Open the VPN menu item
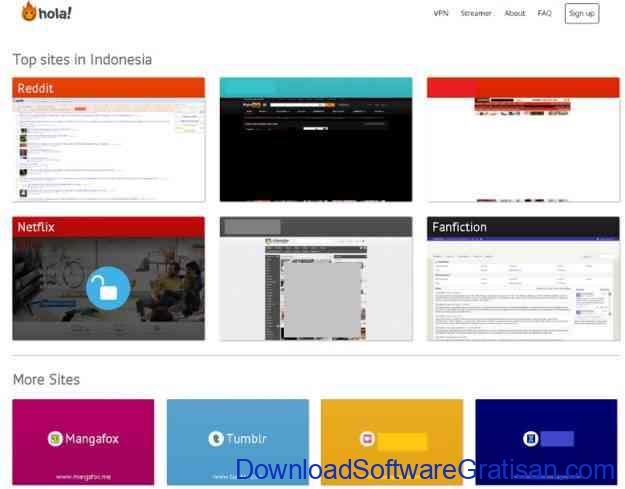 pos(441,13)
